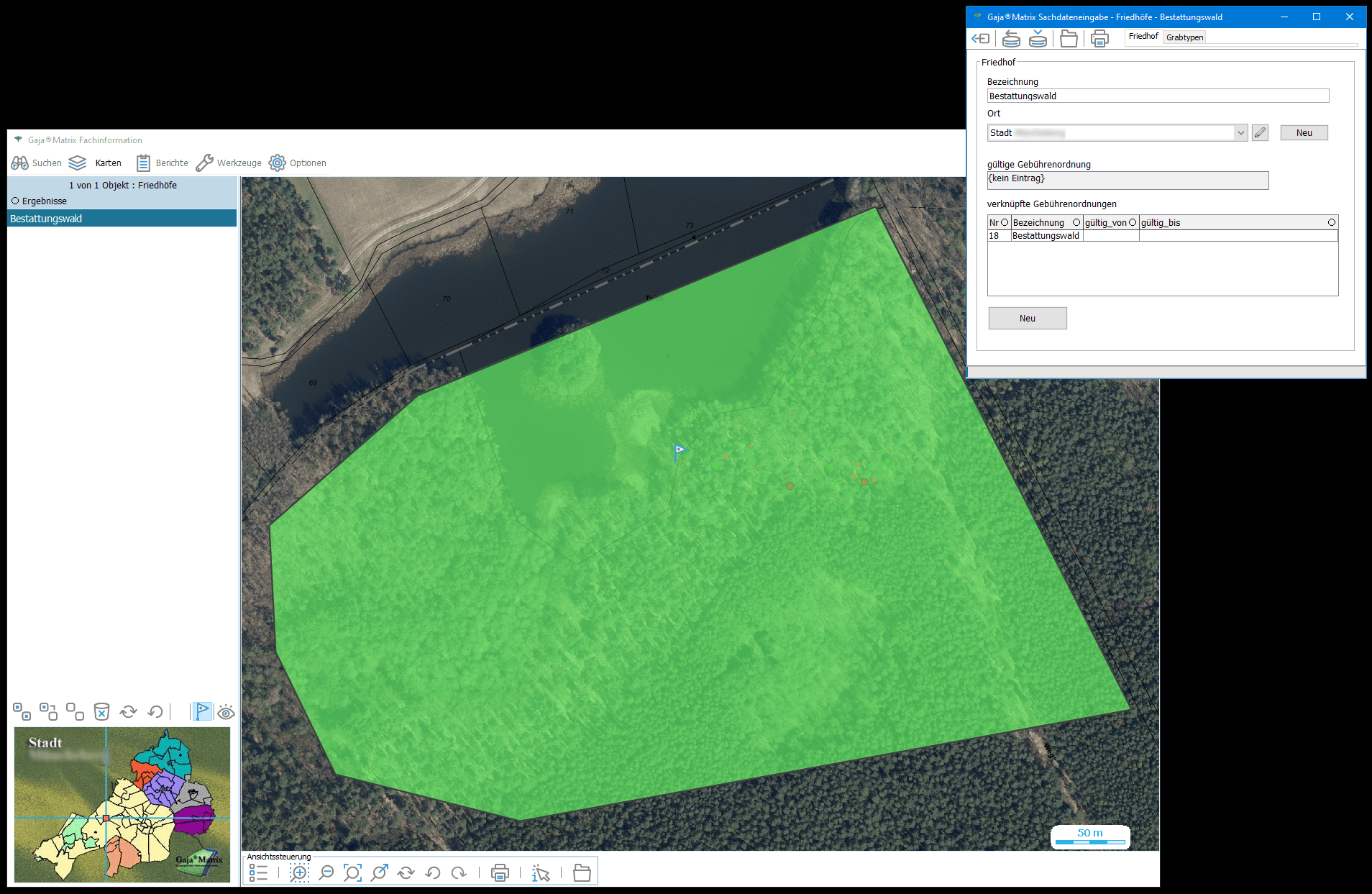This screenshot has height=894, width=1372.
Task: Click the Neu button next to Ort
Action: (x=1304, y=133)
